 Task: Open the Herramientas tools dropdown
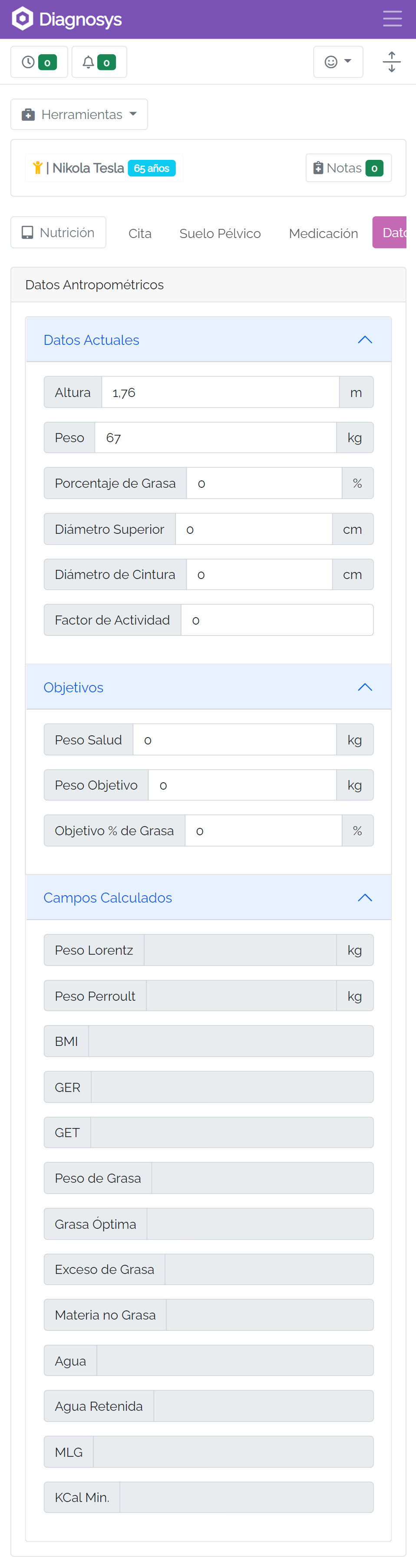pos(79,114)
